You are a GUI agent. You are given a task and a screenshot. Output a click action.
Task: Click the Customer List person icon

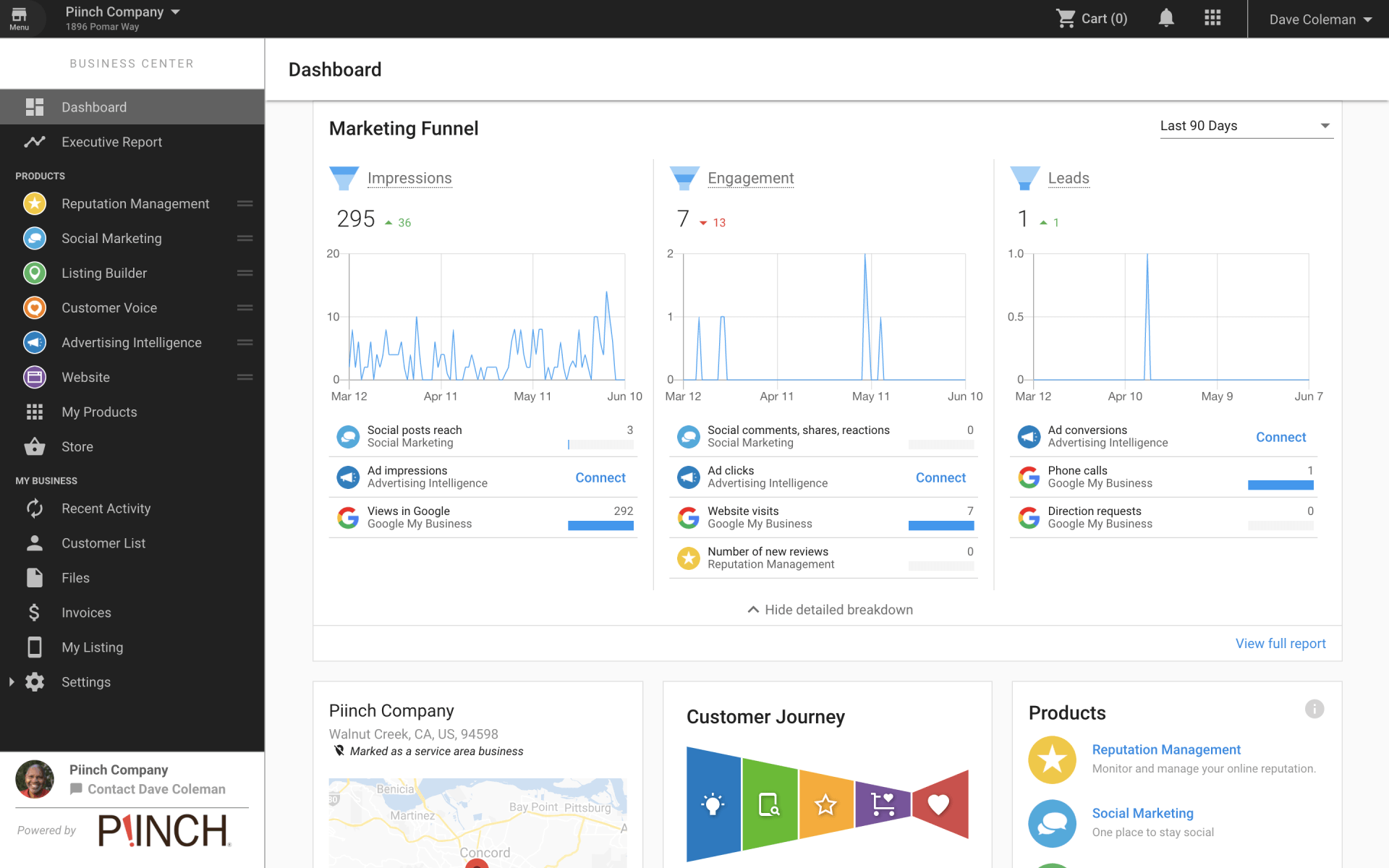pyautogui.click(x=35, y=543)
